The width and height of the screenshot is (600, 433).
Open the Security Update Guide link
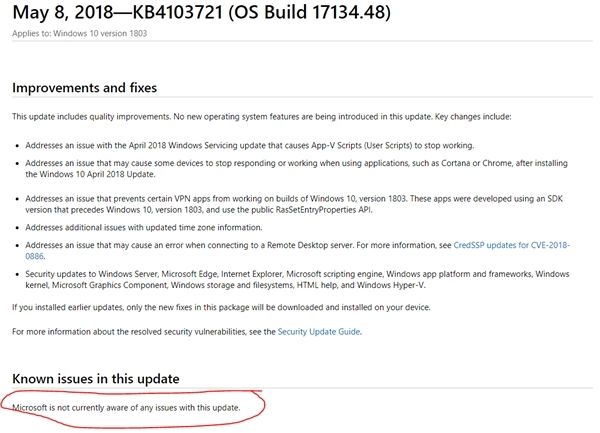(x=319, y=332)
